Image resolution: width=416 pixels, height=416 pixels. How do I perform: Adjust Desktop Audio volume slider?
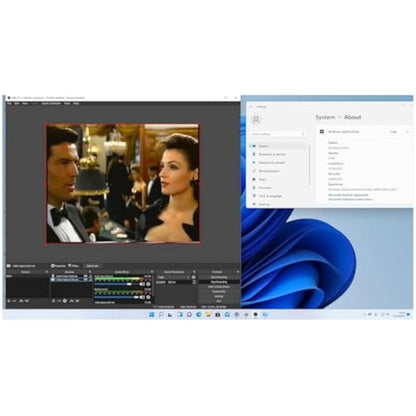pos(116,297)
